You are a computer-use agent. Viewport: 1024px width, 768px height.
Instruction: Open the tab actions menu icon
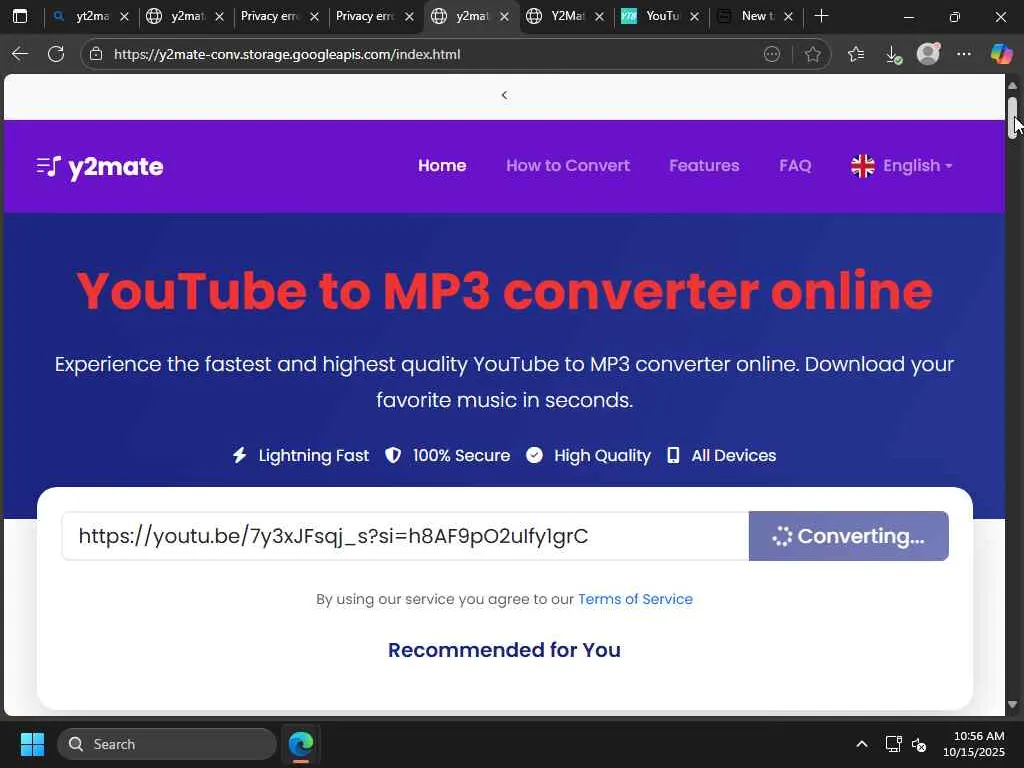[x=20, y=16]
